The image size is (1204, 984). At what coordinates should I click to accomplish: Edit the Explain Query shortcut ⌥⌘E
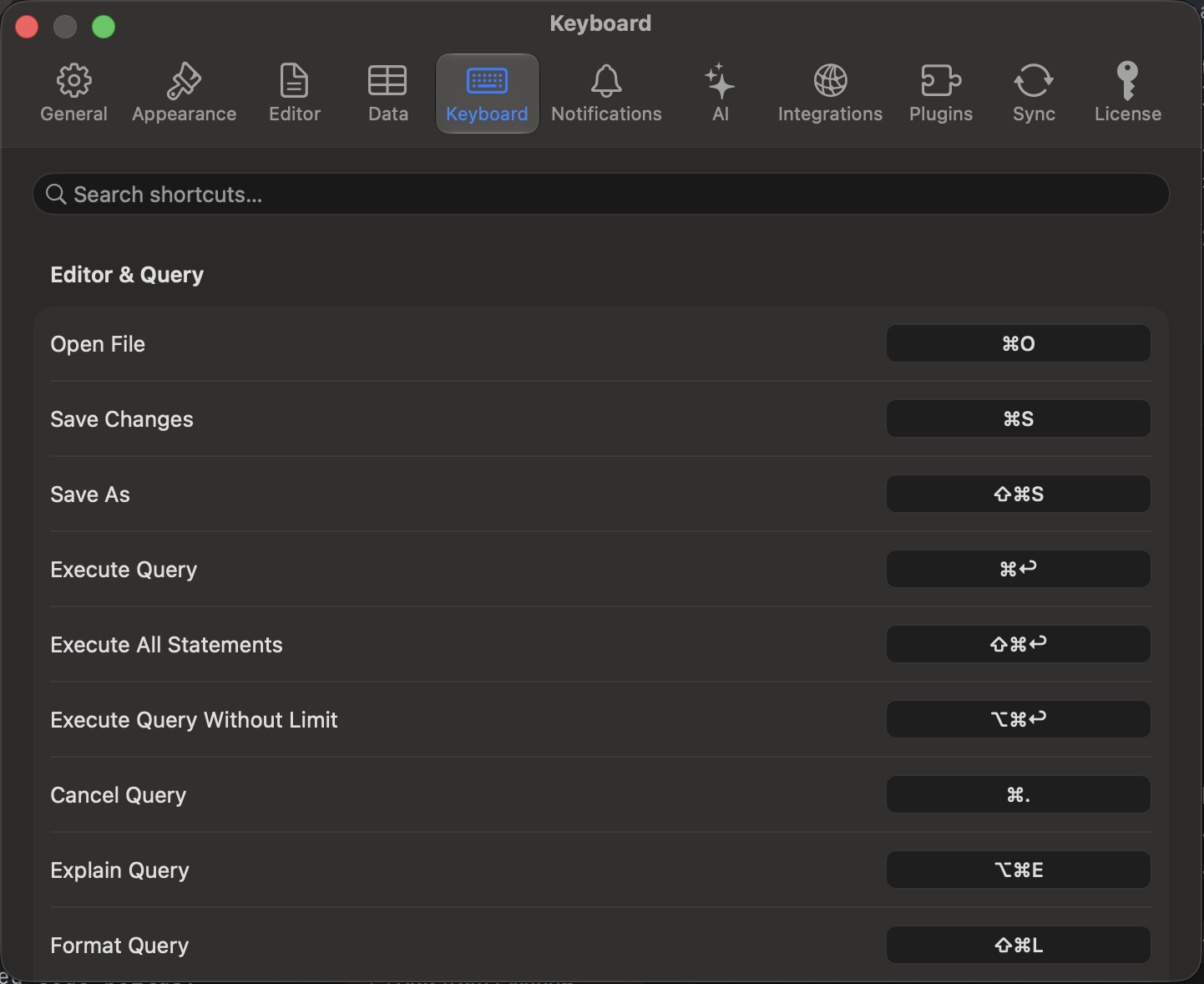click(x=1019, y=870)
